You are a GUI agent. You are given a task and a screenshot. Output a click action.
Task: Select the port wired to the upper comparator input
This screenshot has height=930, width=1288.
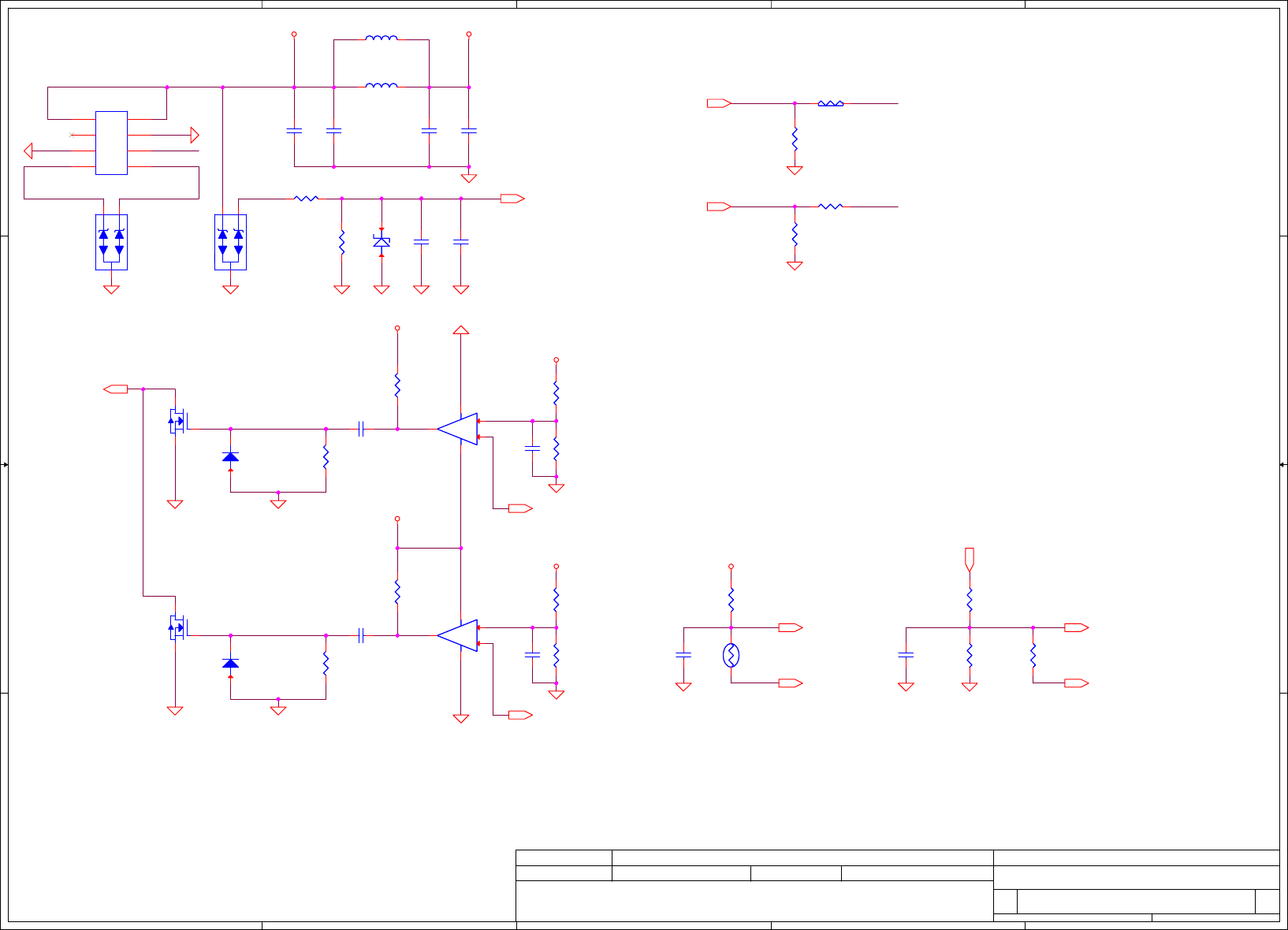click(x=520, y=508)
